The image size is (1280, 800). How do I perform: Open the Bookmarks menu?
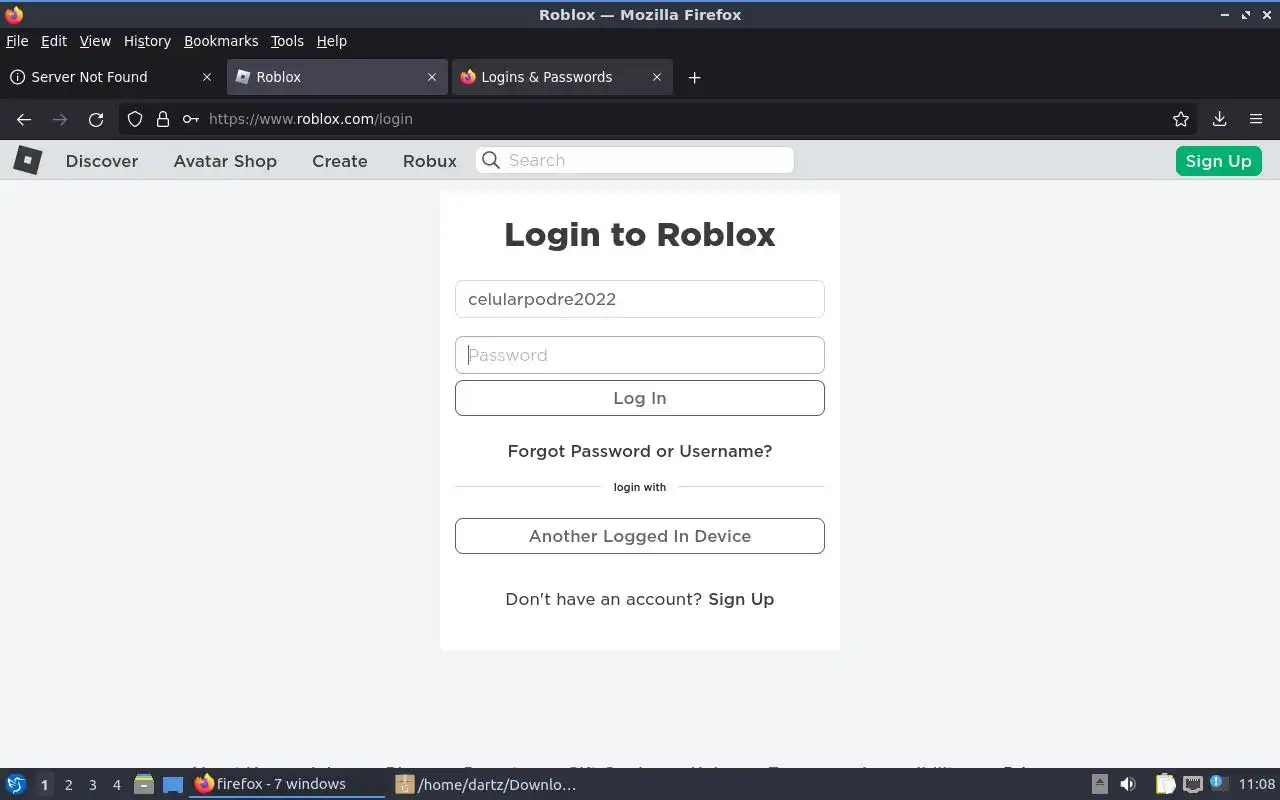[x=221, y=41]
